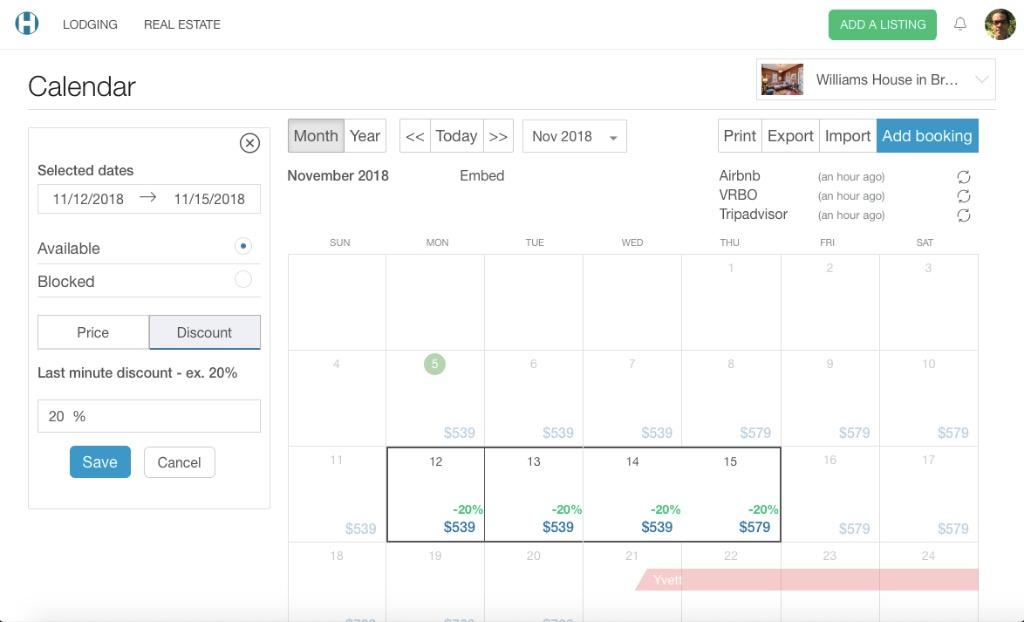Open the Lodging menu
Viewport: 1024px width, 622px height.
[x=90, y=24]
